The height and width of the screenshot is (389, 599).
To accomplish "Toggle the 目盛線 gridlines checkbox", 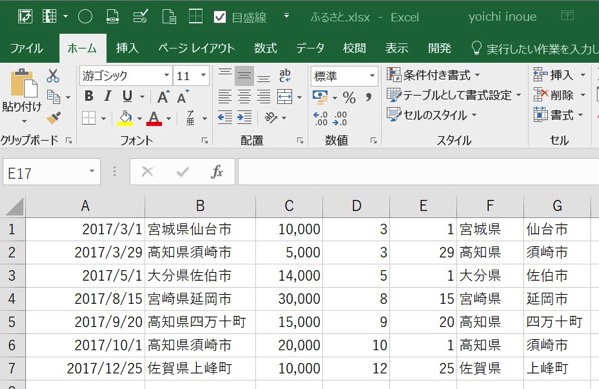I will click(220, 17).
